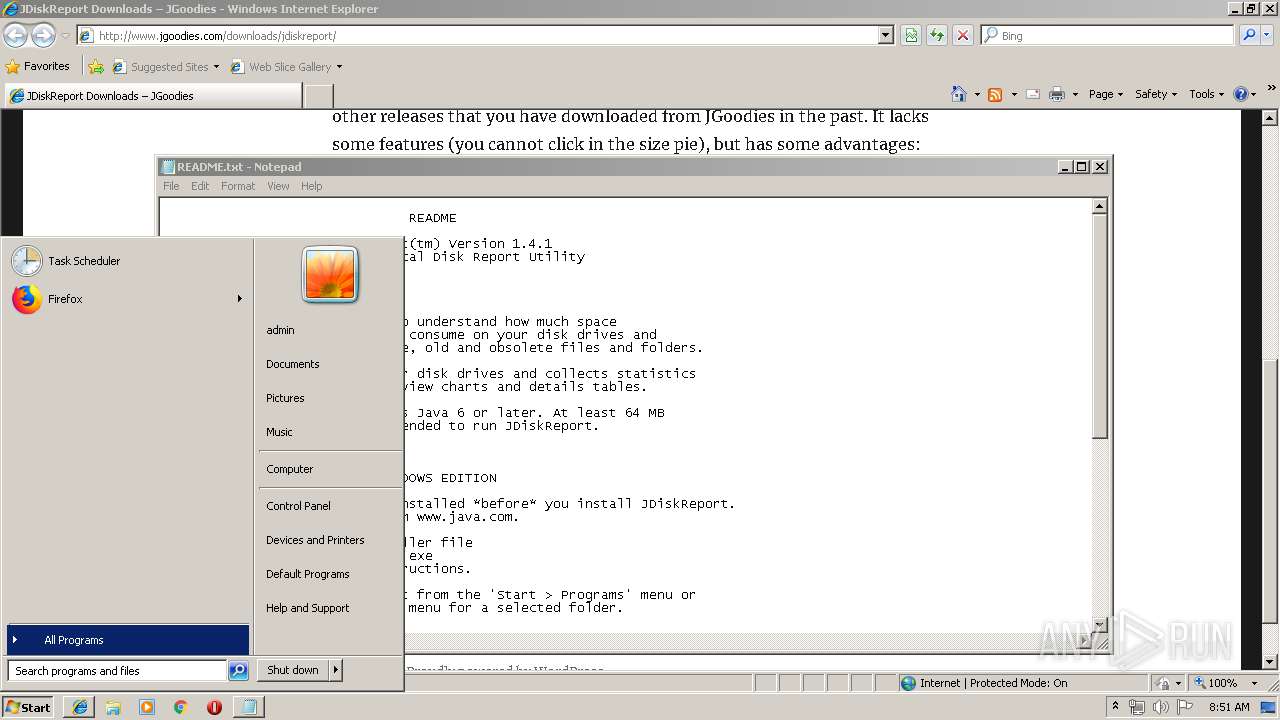Click Notepad scrollbar up arrow
The width and height of the screenshot is (1280, 720).
(1099, 206)
